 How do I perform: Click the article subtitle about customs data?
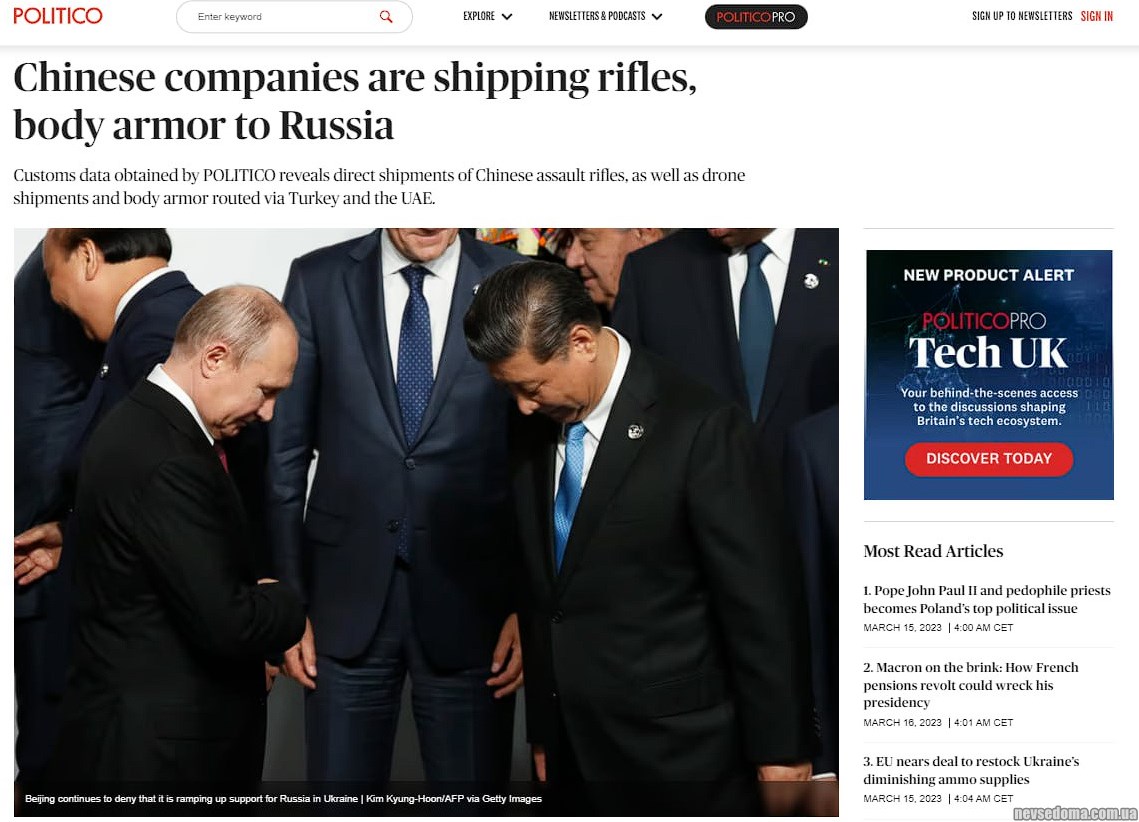[379, 187]
